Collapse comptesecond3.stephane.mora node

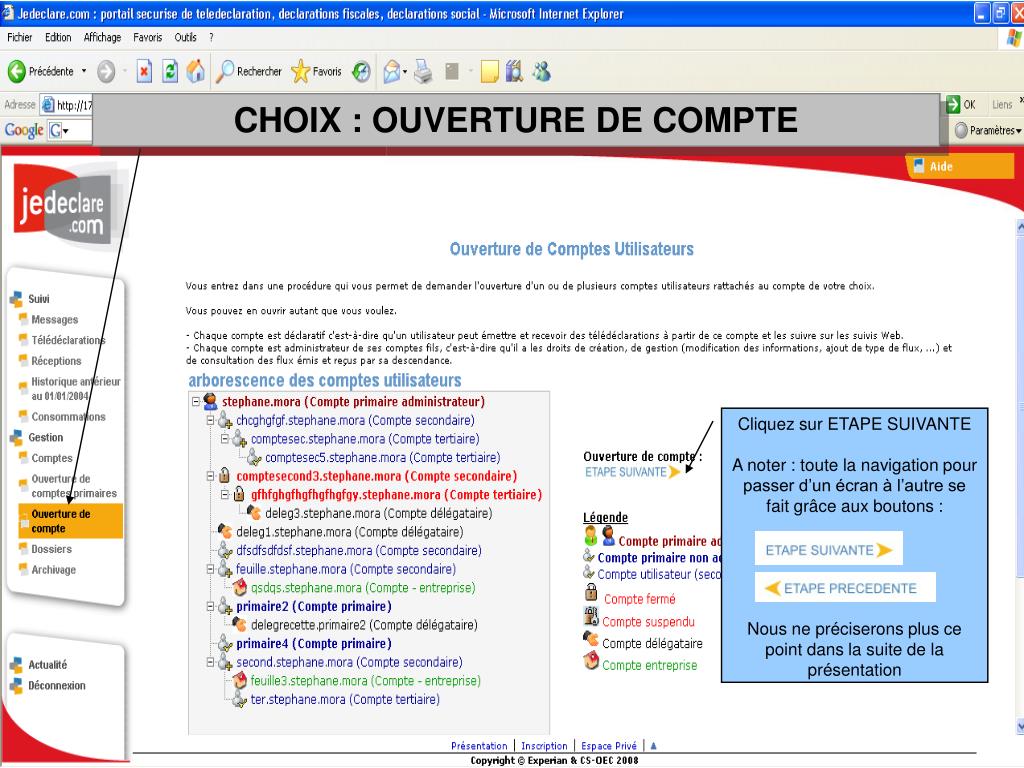(210, 476)
